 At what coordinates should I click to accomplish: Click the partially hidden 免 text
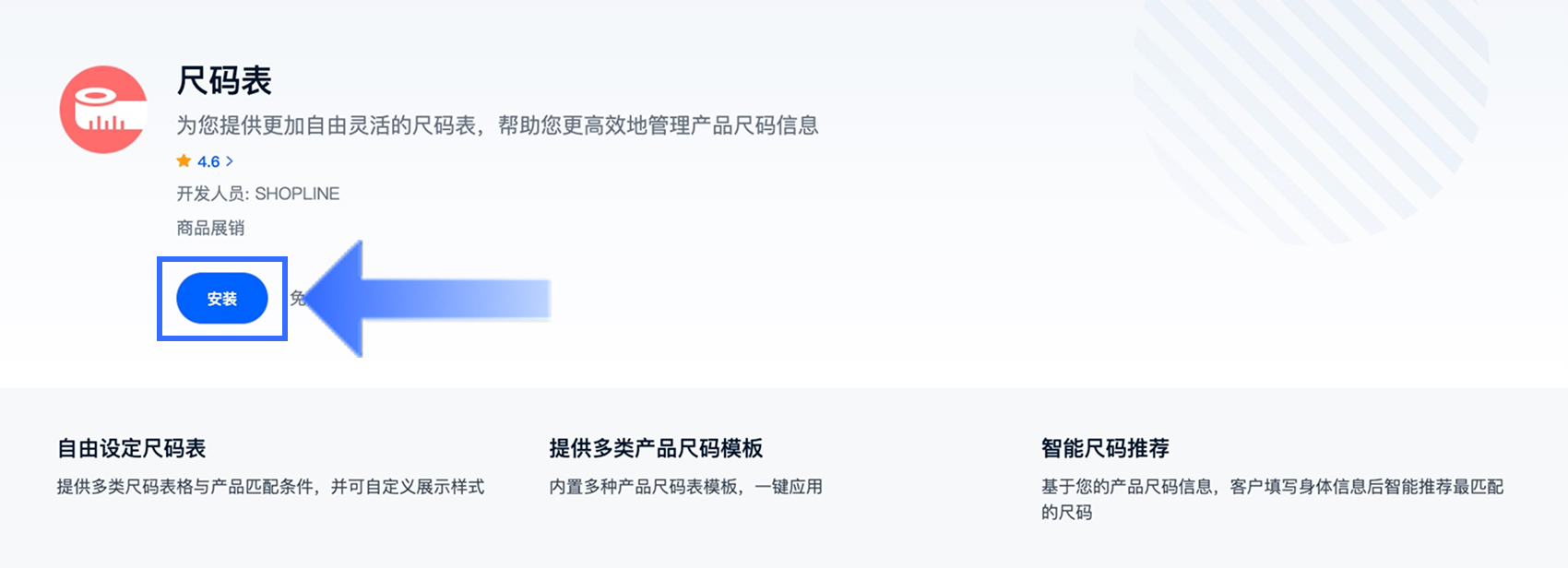point(296,298)
